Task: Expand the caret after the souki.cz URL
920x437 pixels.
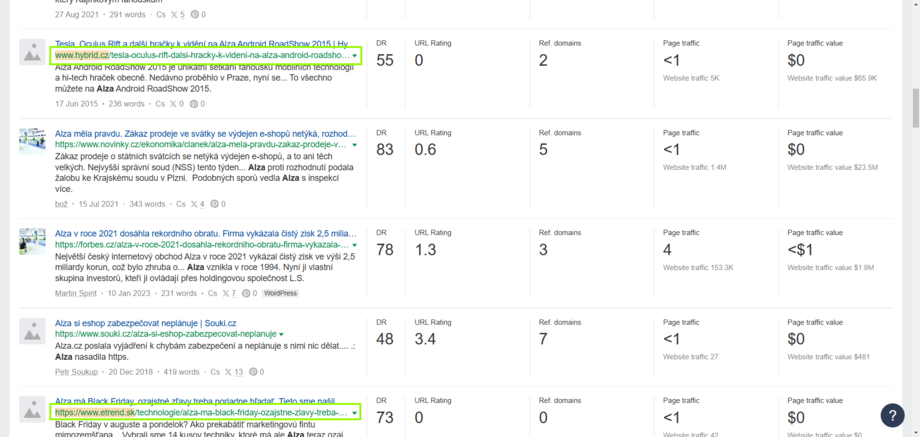Action: 282,334
